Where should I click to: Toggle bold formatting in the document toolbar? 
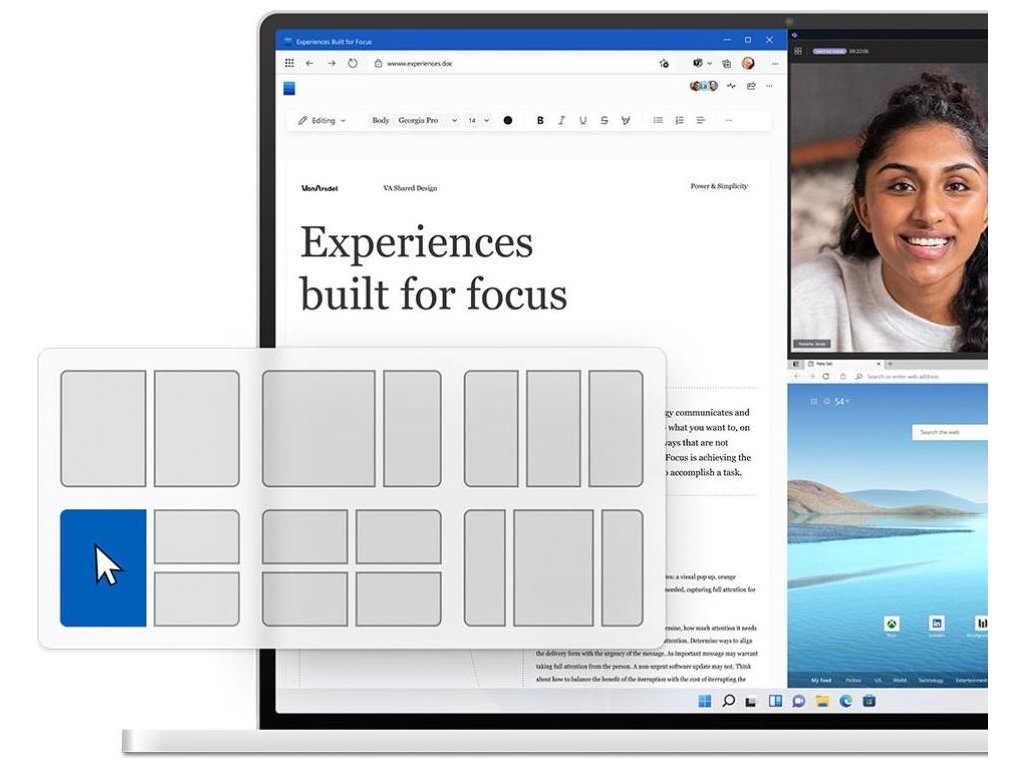point(540,120)
